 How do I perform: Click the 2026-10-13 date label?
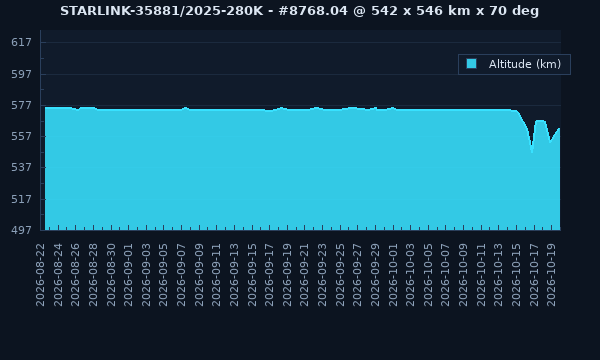point(498,275)
